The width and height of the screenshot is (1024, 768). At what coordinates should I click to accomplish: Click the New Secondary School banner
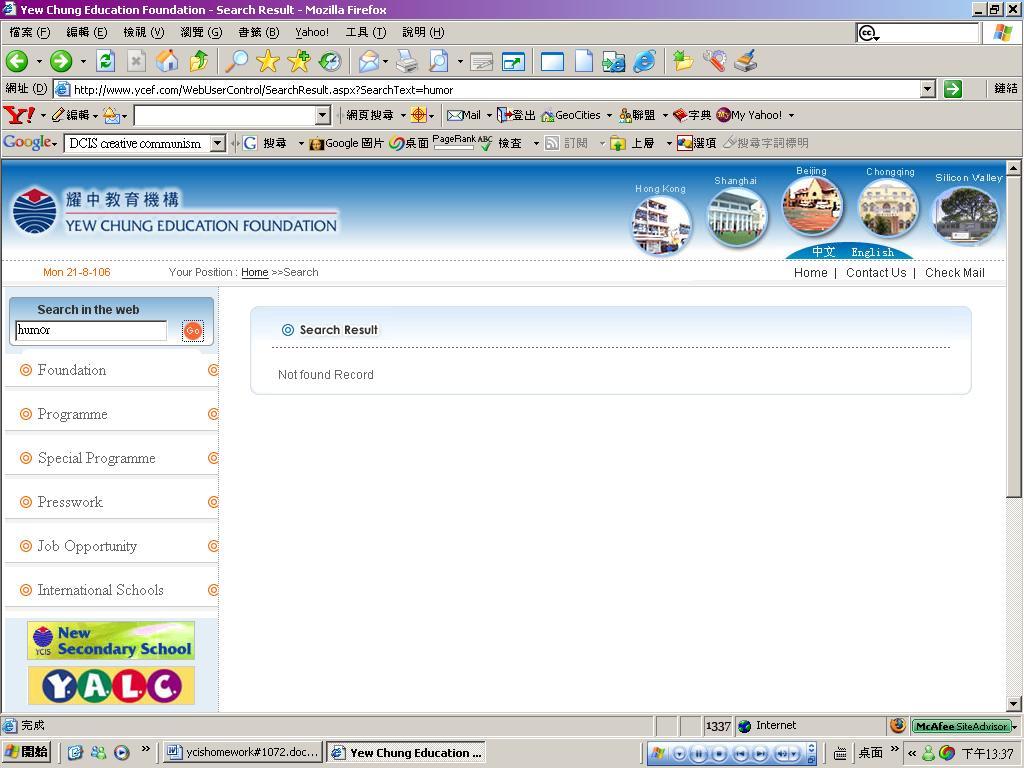pyautogui.click(x=111, y=641)
